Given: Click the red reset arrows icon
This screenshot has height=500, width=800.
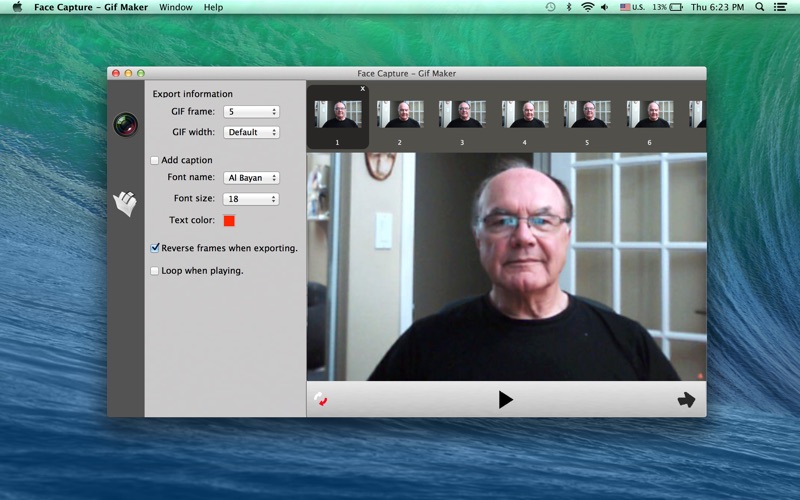Looking at the screenshot, I should coord(321,399).
